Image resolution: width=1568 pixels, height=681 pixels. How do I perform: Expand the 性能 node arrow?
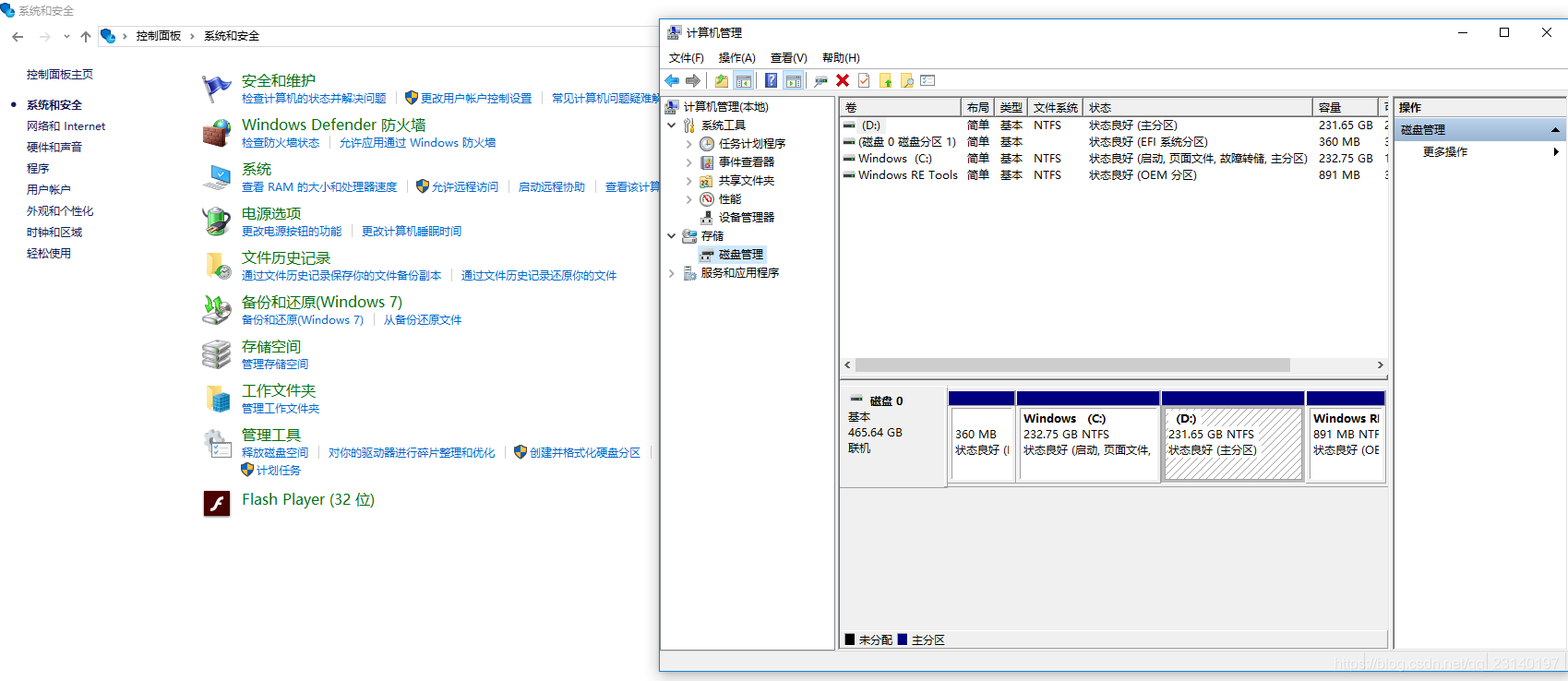click(x=688, y=199)
